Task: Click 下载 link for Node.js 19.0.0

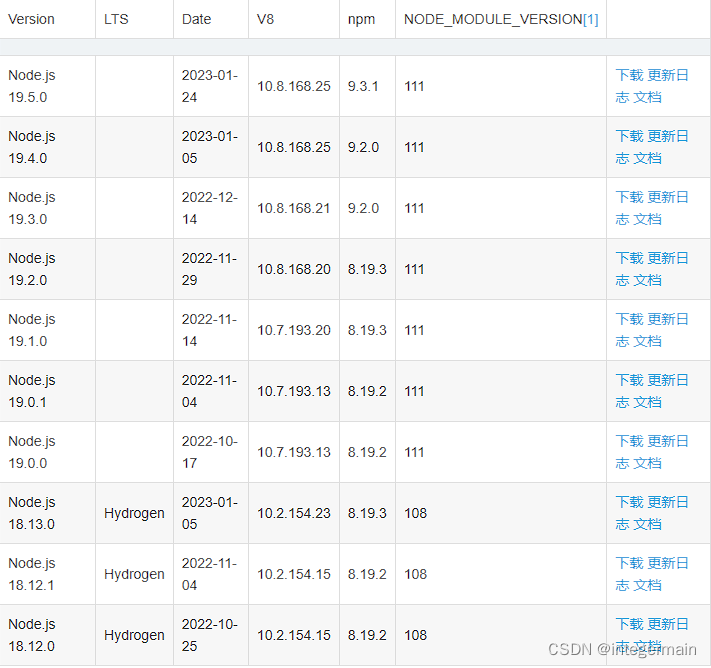Action: (629, 441)
